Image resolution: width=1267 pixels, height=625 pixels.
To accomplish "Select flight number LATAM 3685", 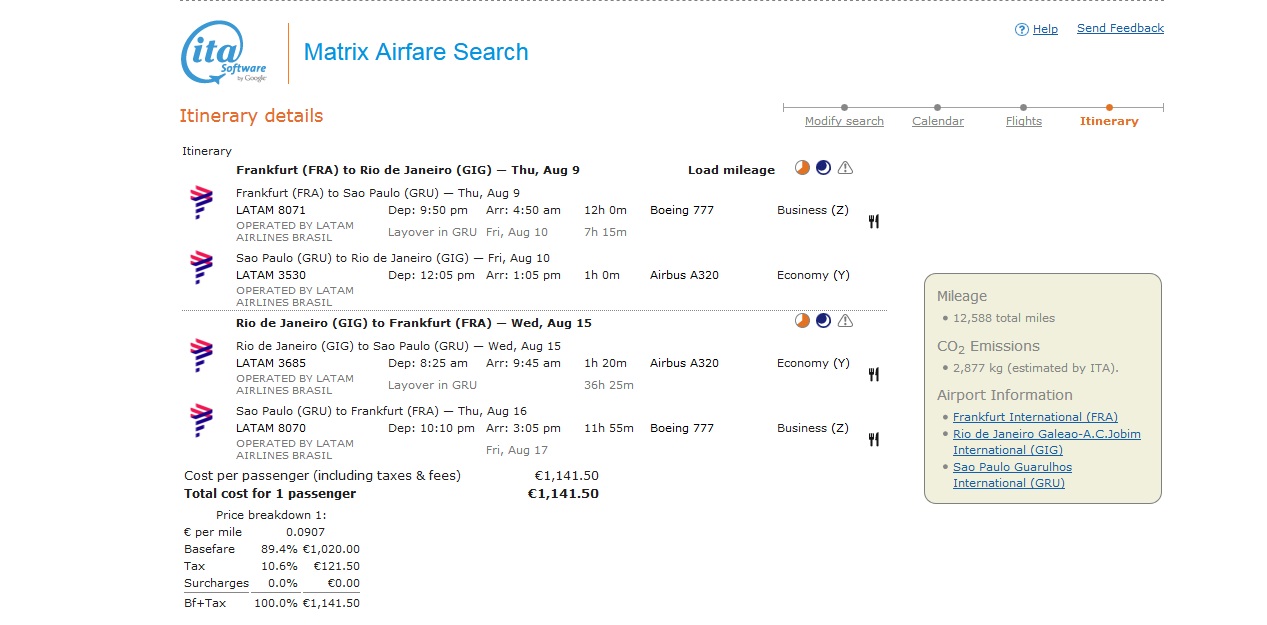I will click(x=271, y=363).
